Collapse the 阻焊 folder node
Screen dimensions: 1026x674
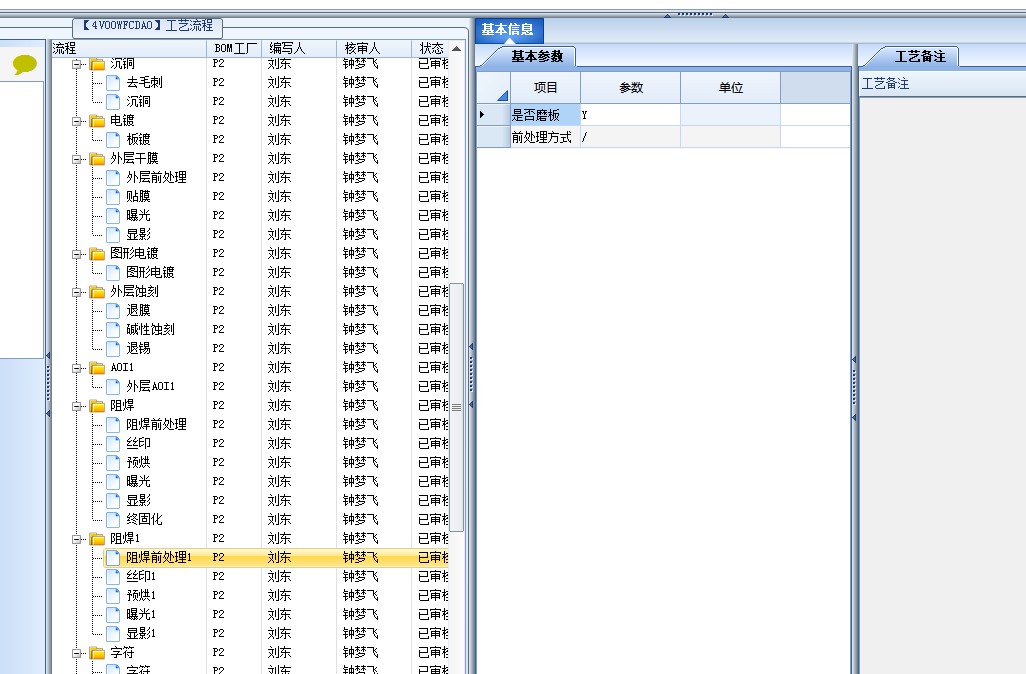click(x=77, y=406)
